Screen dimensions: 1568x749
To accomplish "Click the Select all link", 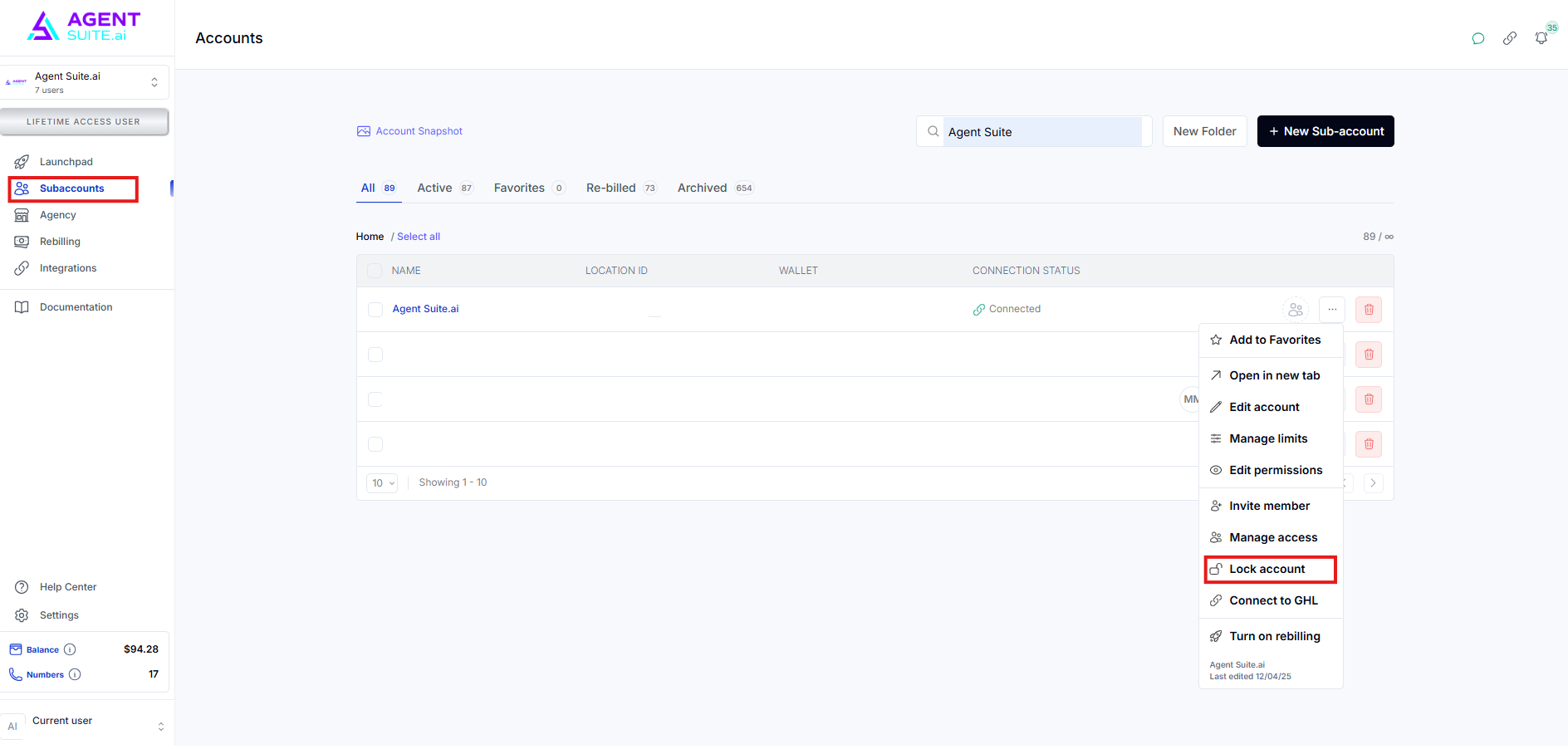I will tap(419, 237).
